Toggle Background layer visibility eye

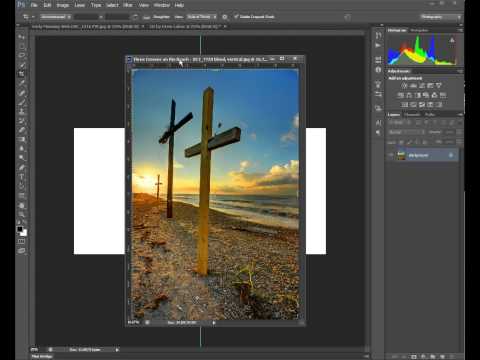click(x=391, y=155)
